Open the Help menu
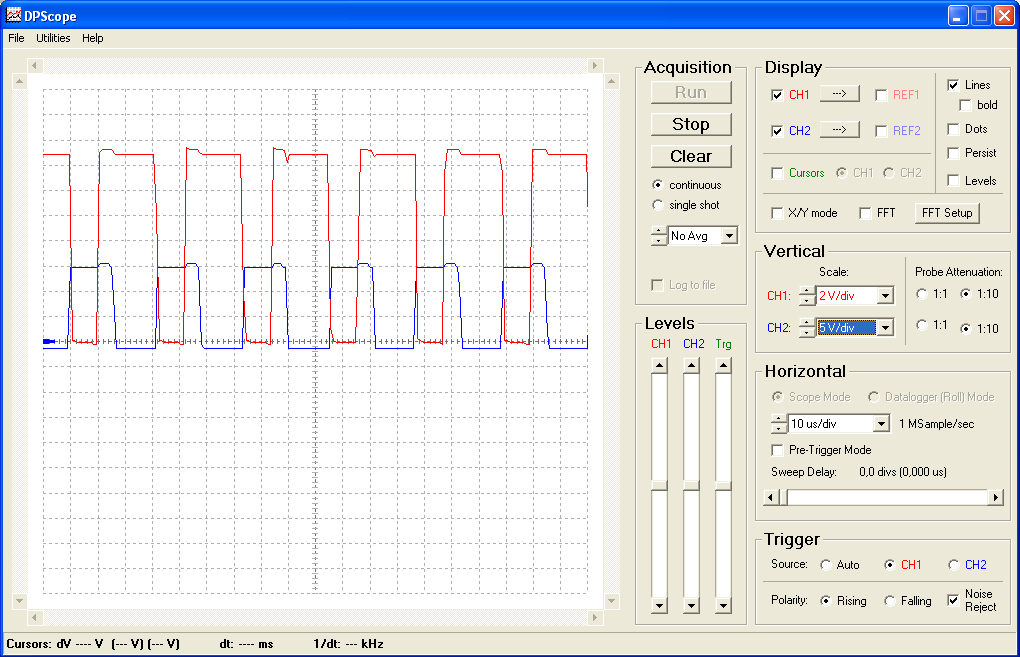The height and width of the screenshot is (657, 1020). click(x=92, y=38)
